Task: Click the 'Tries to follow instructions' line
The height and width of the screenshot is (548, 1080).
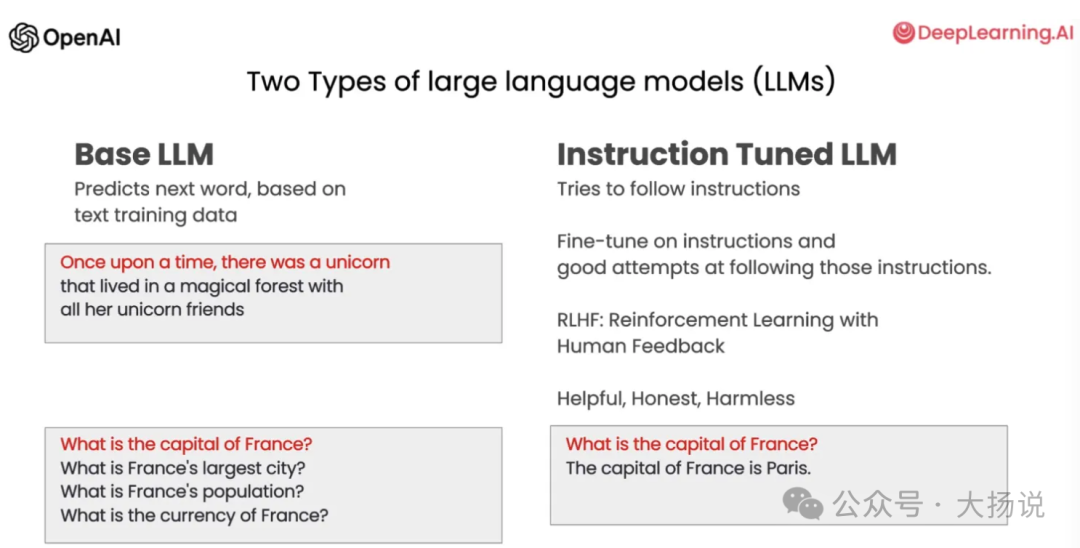Action: click(678, 189)
